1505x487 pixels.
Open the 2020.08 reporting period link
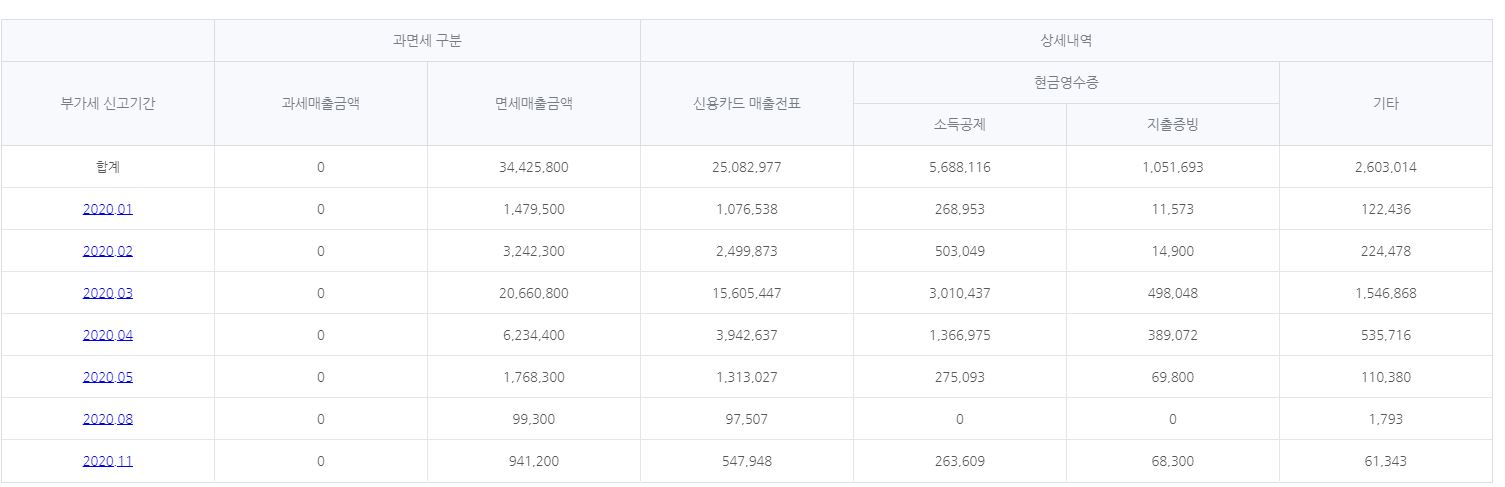point(107,419)
